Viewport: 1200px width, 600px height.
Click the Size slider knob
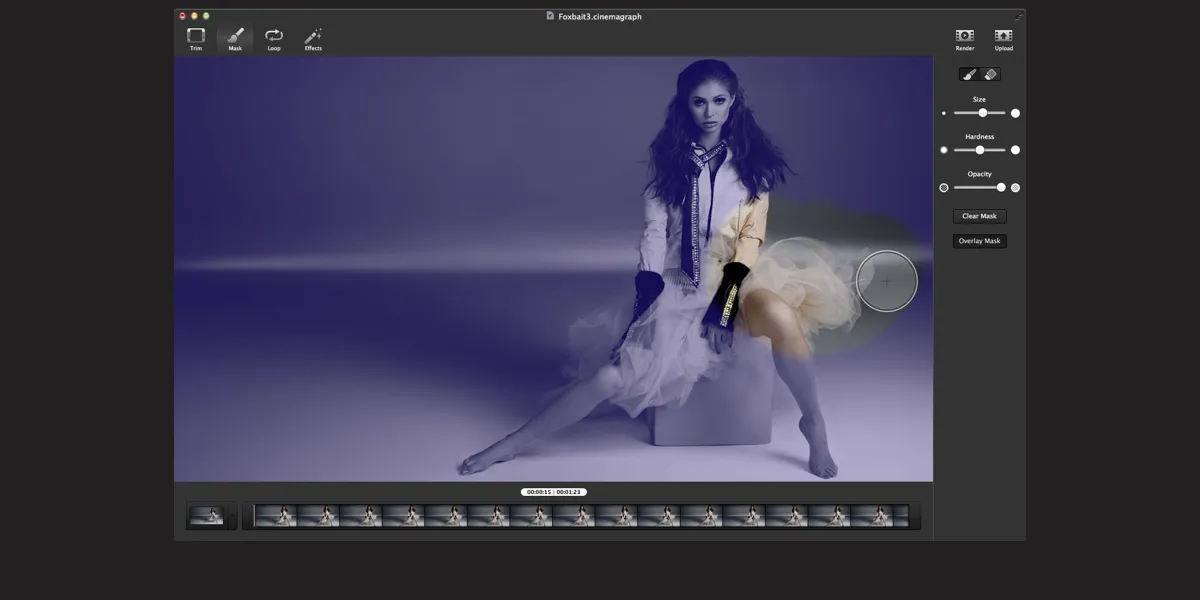(983, 113)
